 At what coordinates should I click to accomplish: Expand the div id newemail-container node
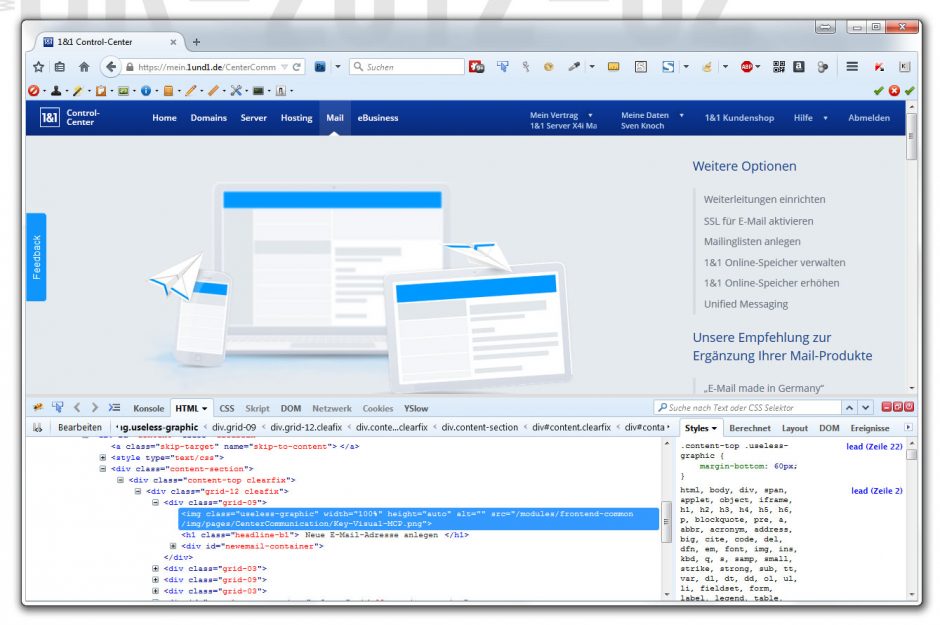[173, 546]
